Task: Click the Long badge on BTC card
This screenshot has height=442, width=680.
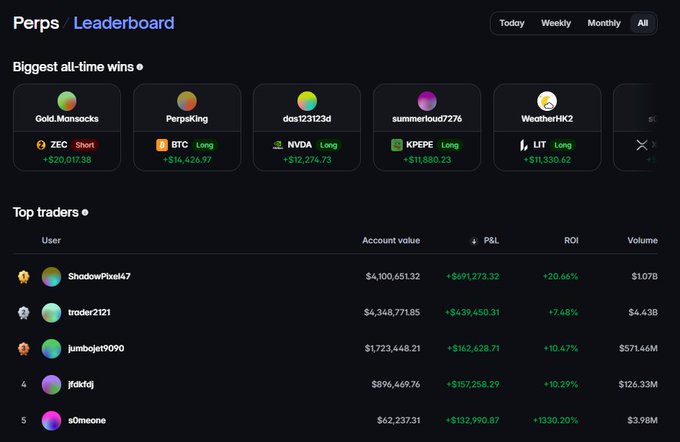Action: click(x=204, y=145)
